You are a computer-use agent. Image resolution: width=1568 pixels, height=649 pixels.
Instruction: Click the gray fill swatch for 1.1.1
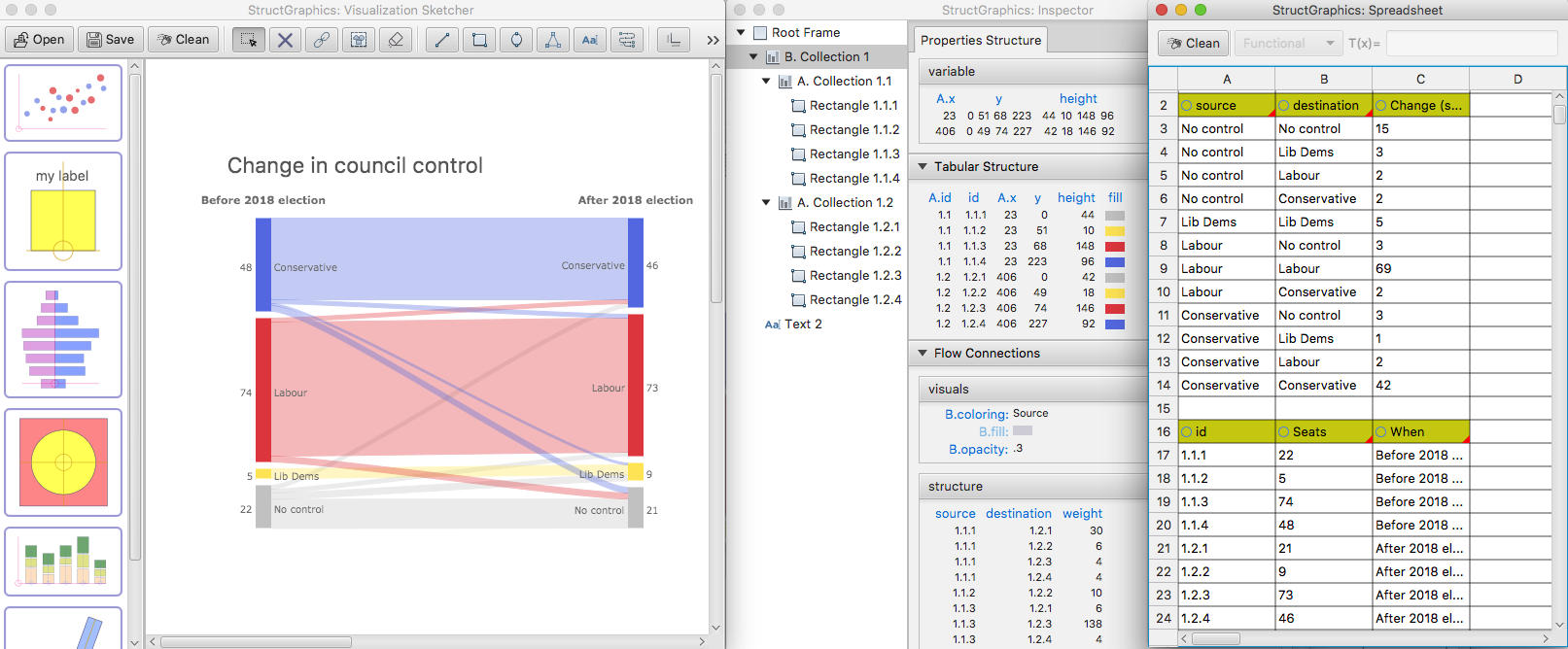pos(1115,216)
